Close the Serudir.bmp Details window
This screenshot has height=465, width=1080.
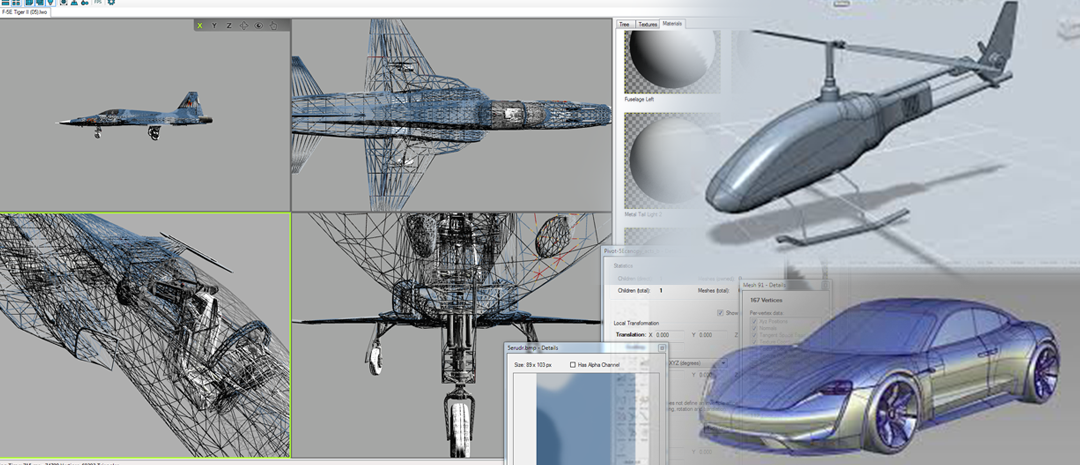[662, 348]
